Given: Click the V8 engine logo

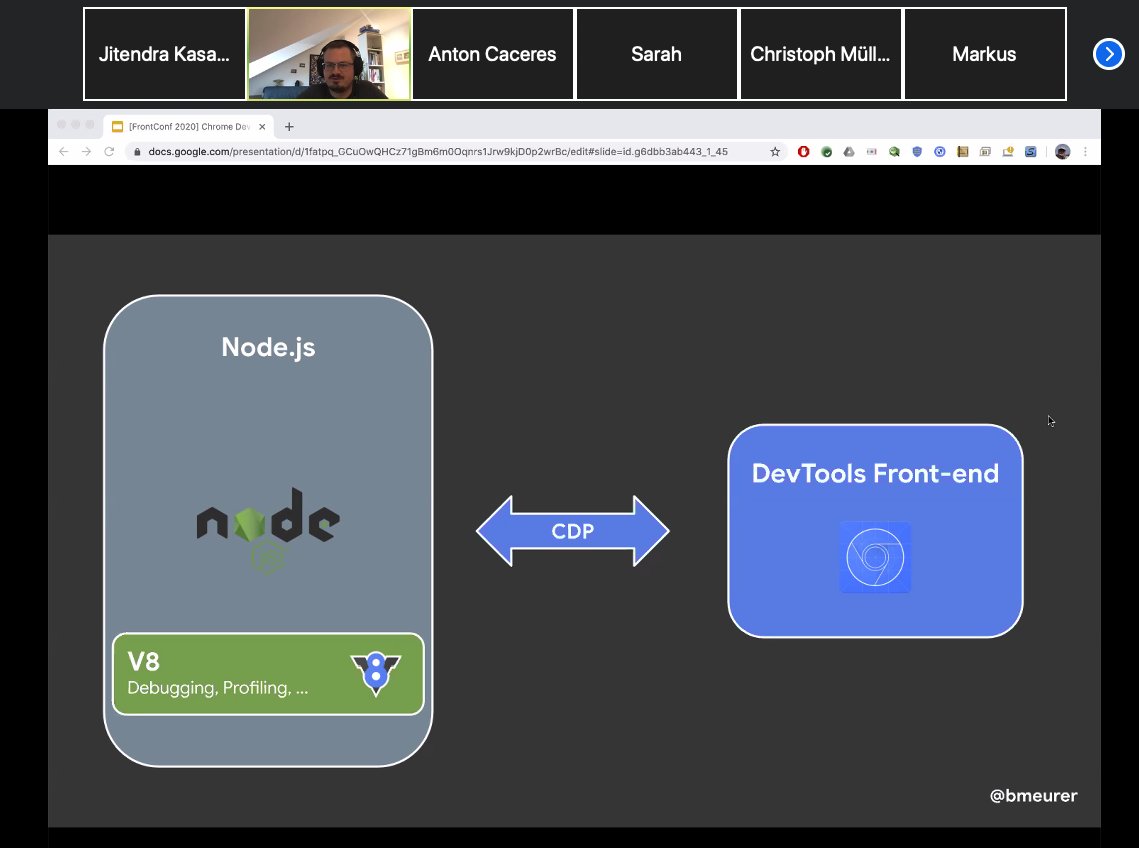Looking at the screenshot, I should point(376,674).
